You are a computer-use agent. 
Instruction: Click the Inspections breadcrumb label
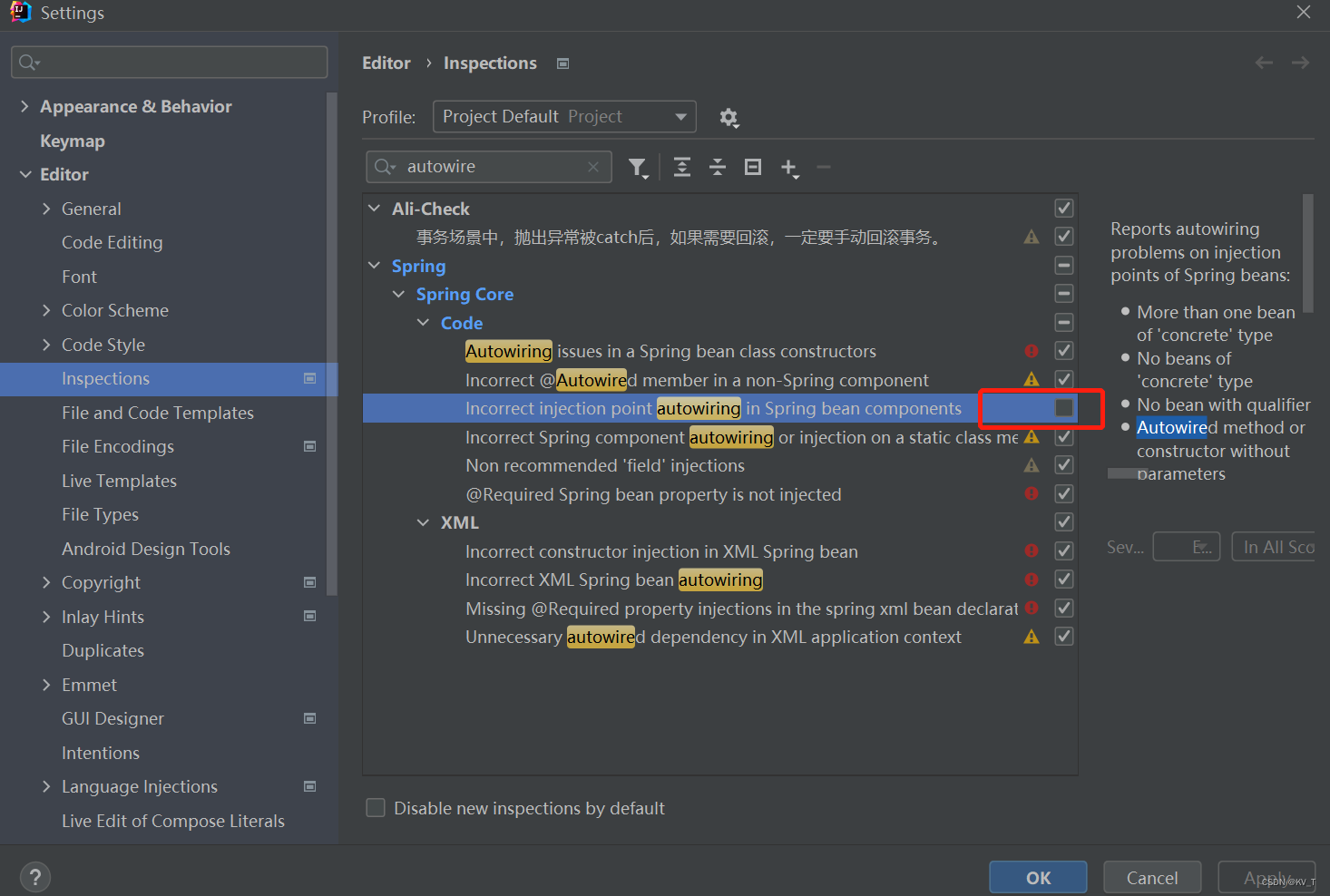tap(490, 63)
